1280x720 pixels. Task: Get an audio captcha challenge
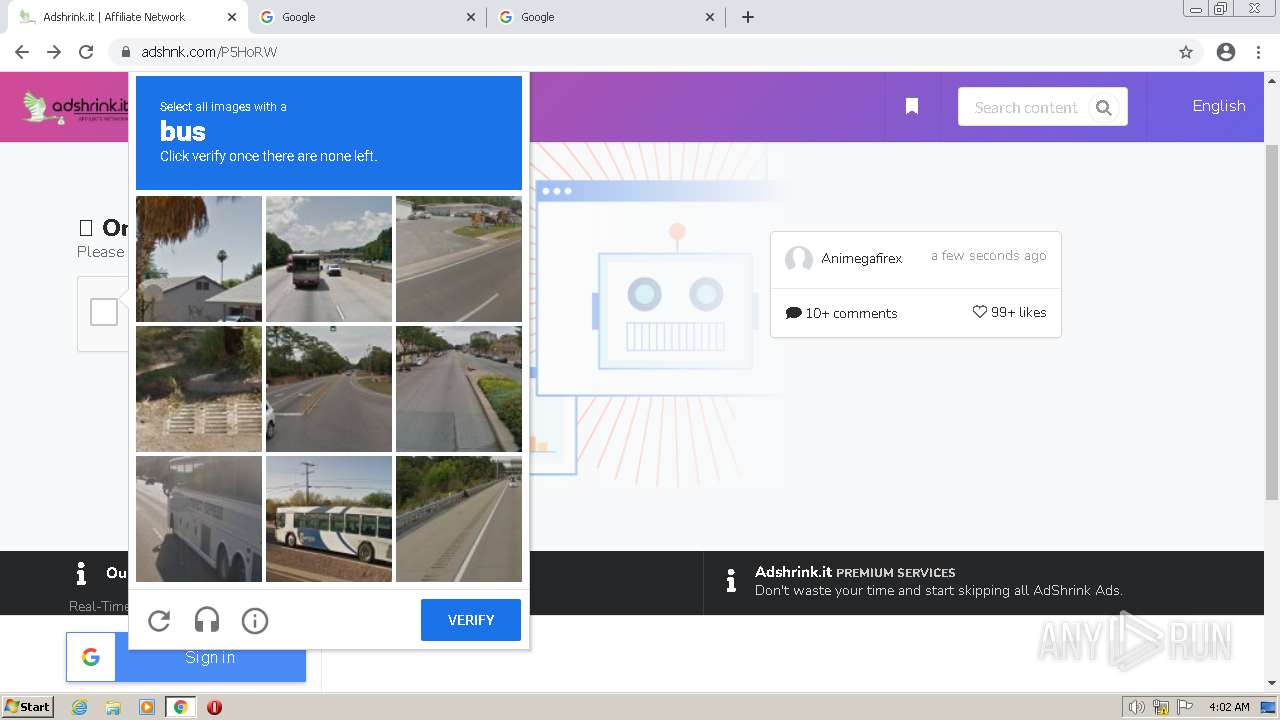(x=207, y=621)
